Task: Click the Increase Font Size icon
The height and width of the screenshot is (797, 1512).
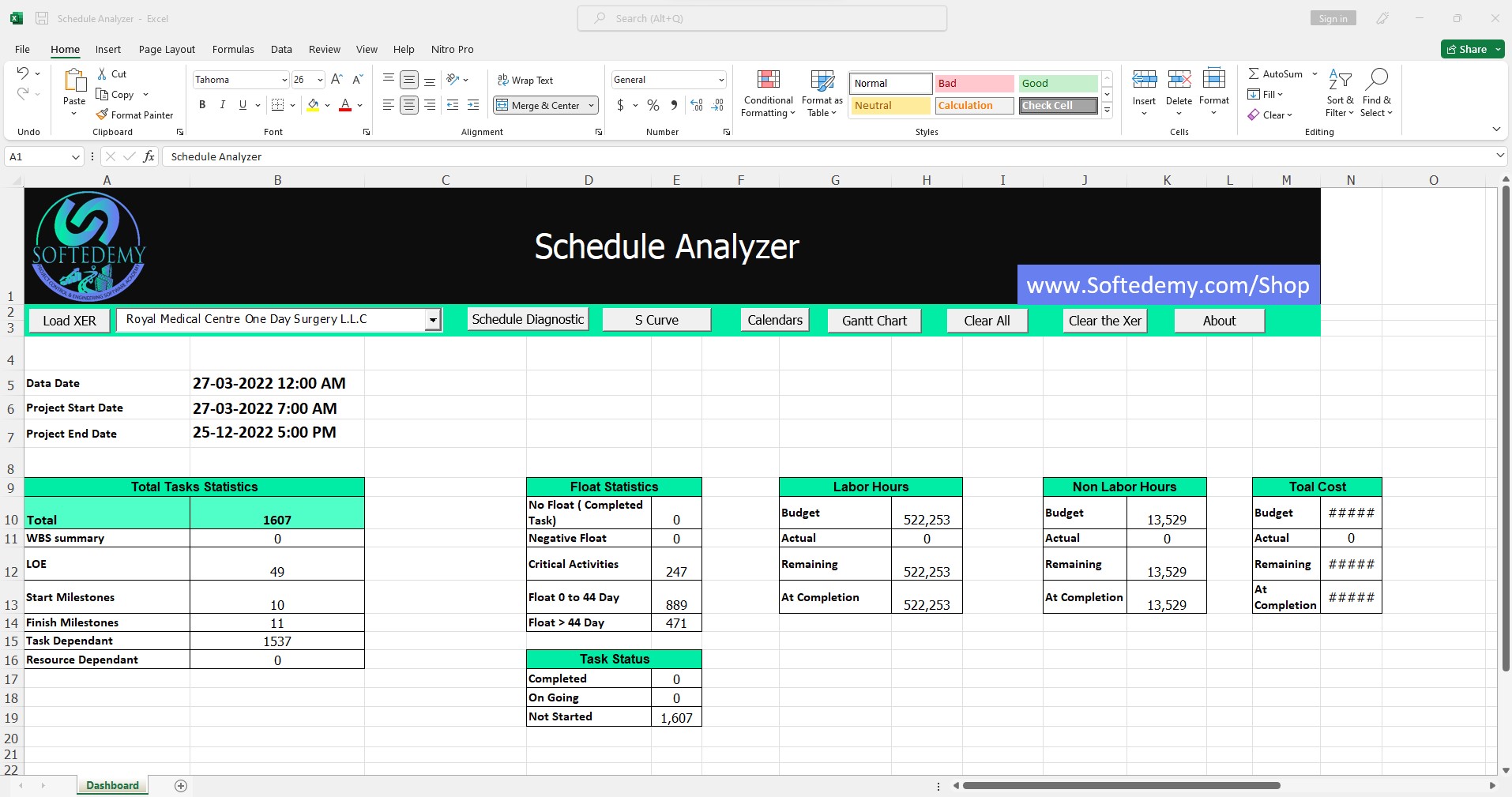Action: [337, 80]
